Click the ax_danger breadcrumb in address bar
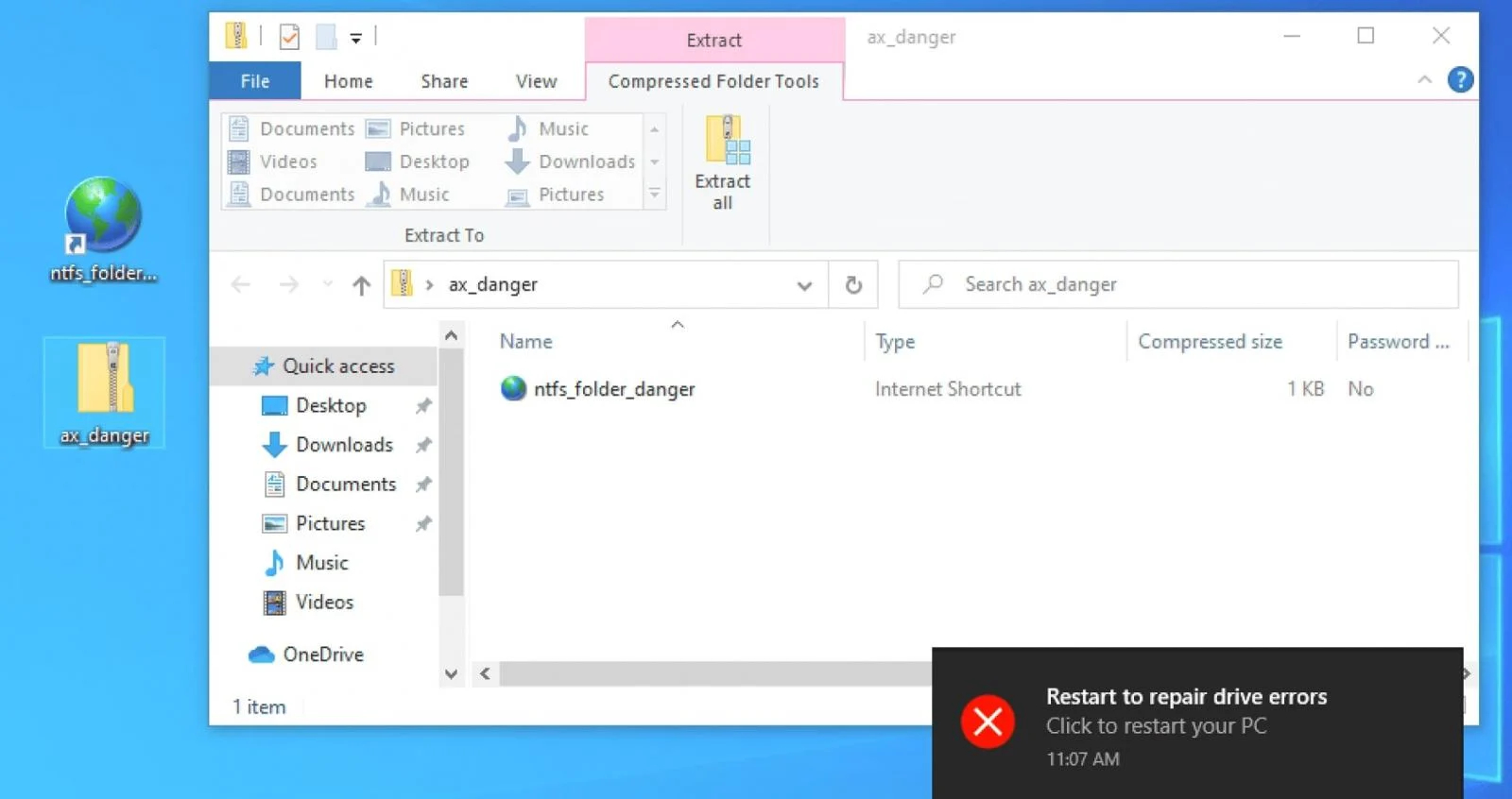Image resolution: width=1512 pixels, height=799 pixels. pos(492,284)
